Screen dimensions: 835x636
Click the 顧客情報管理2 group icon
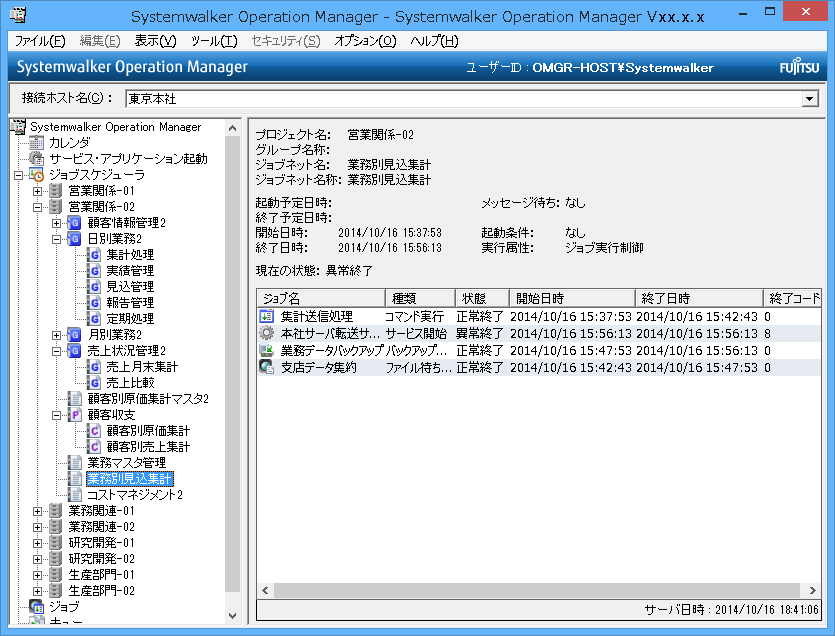point(75,223)
